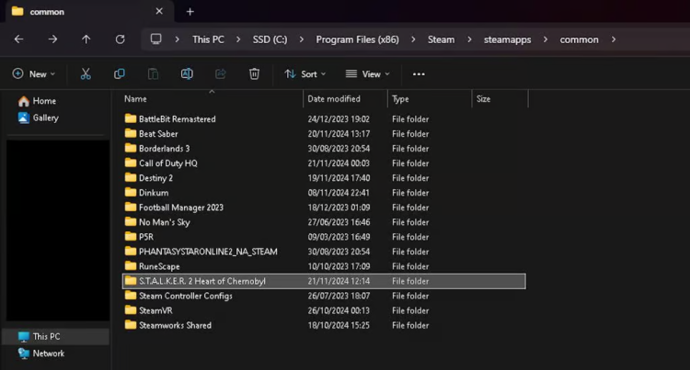
Task: Select S.T.A.L.K.E.R. 2 Heart of Chernobyl folder
Action: point(324,281)
